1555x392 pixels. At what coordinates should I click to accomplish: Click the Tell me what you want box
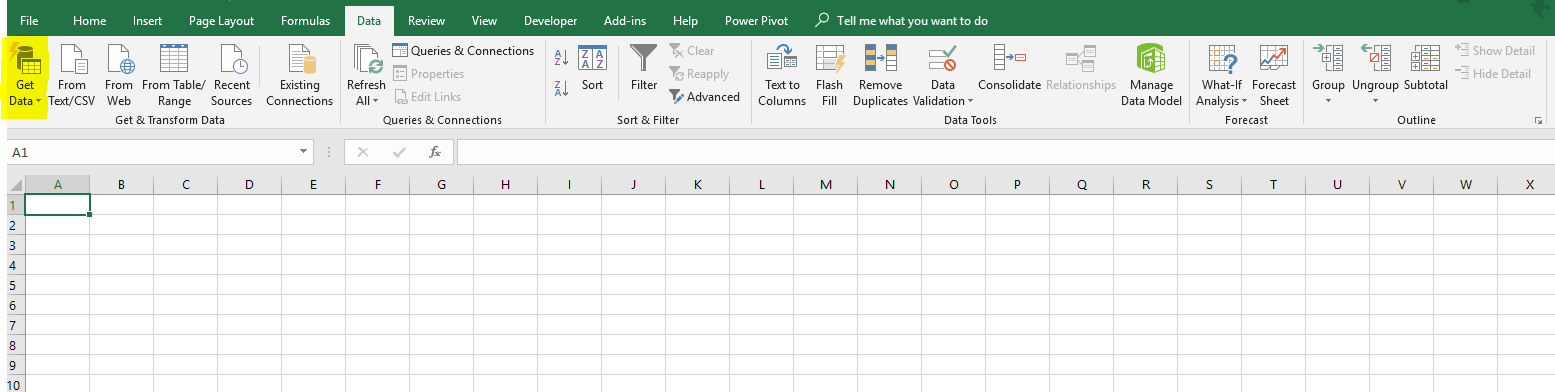901,20
